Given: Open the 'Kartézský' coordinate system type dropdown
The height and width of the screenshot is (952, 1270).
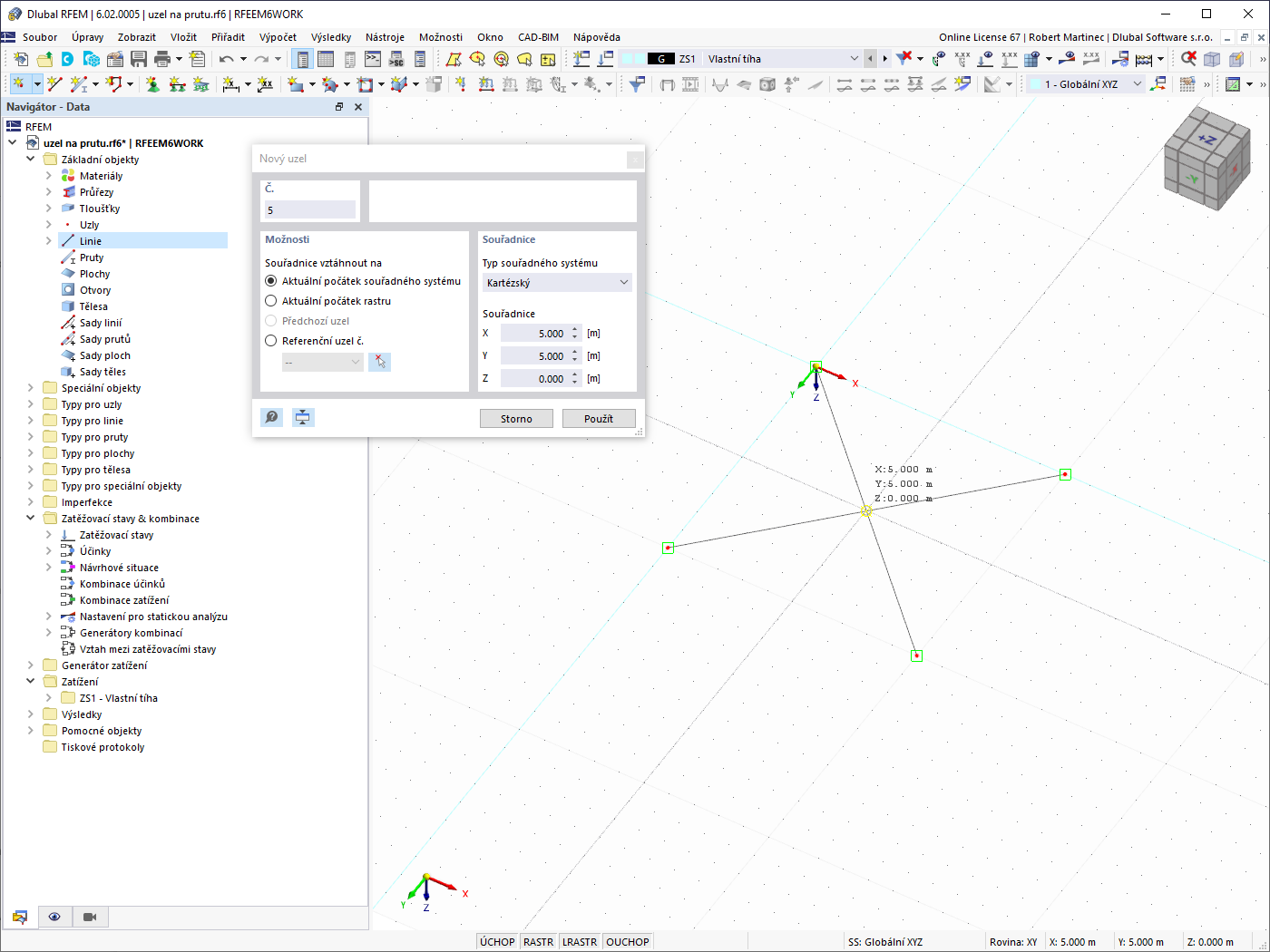Looking at the screenshot, I should click(x=557, y=283).
